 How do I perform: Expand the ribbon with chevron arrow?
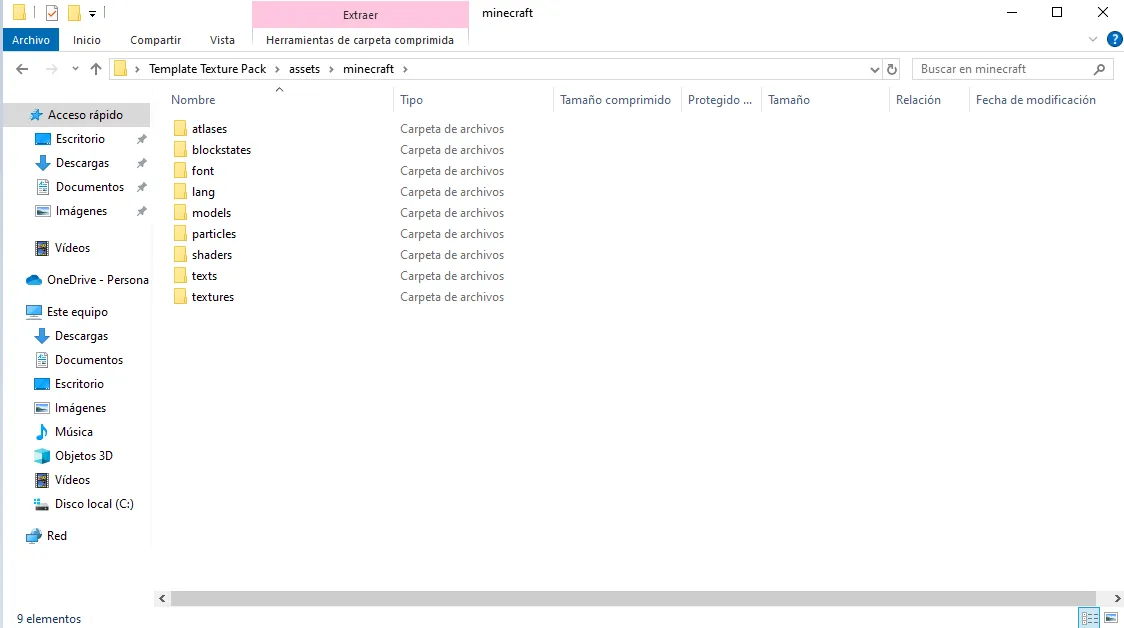click(x=1093, y=40)
